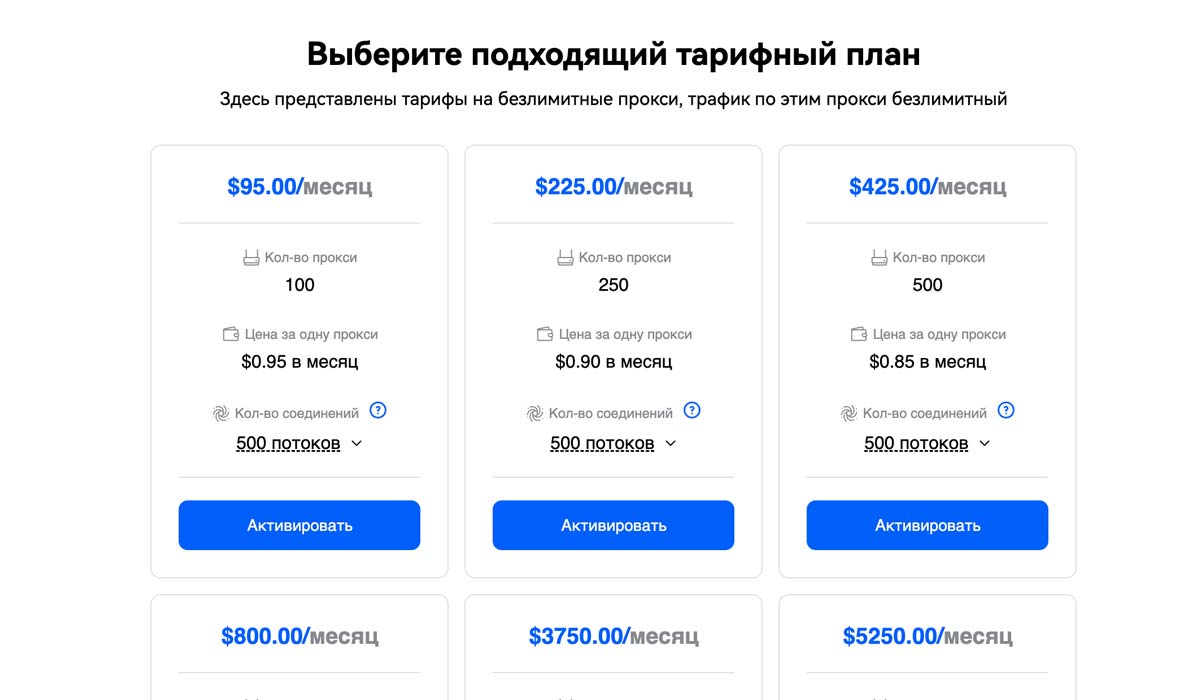
Task: Click the connections spiral icon in the $225.00 plan
Action: 535,413
